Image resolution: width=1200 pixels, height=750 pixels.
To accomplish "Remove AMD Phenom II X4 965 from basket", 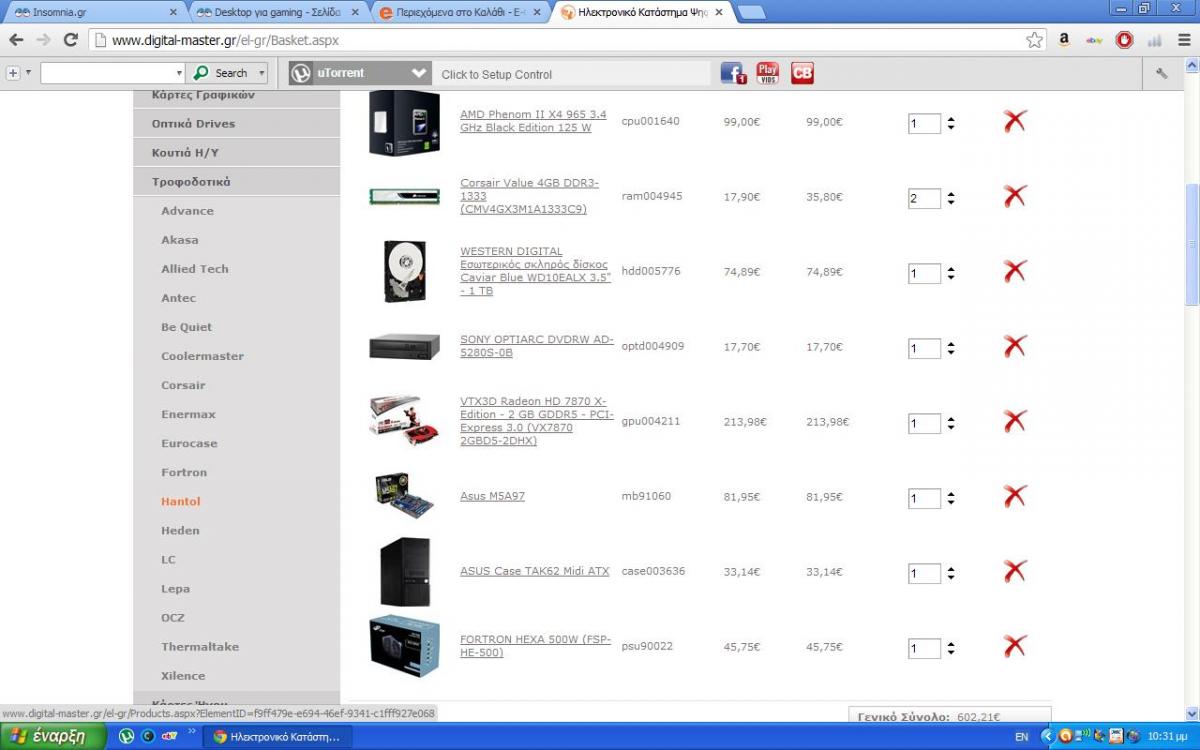I will click(x=1015, y=122).
